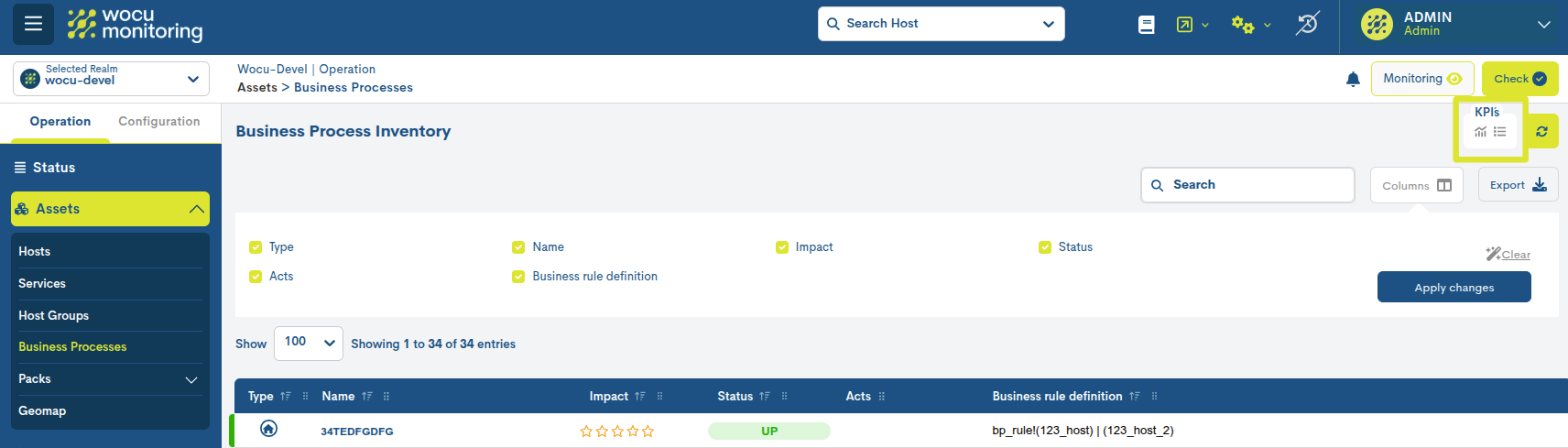Export the business process table
Screen dimensions: 1568x448
point(1519,185)
